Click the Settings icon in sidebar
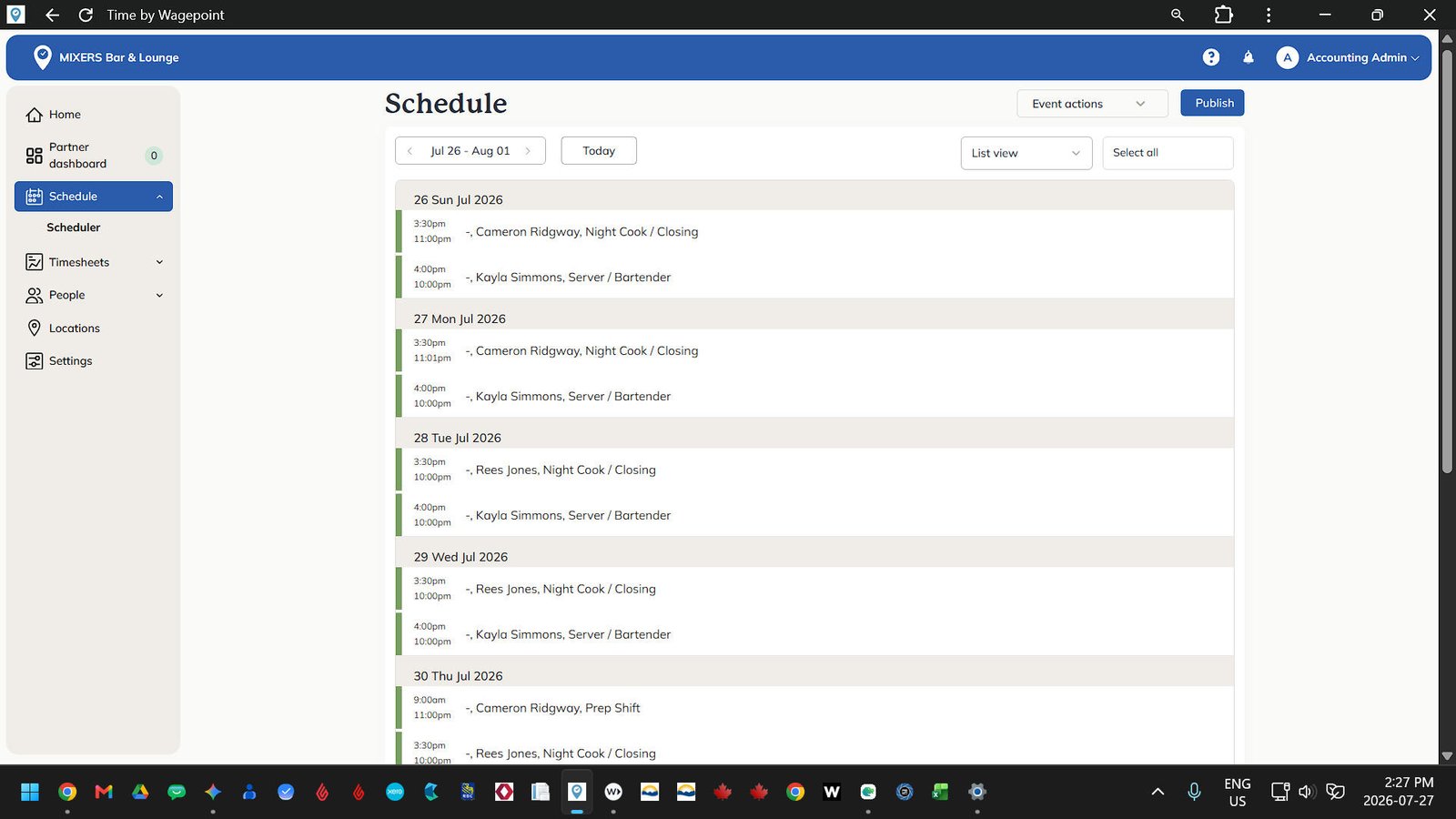This screenshot has width=1456, height=819. click(35, 361)
